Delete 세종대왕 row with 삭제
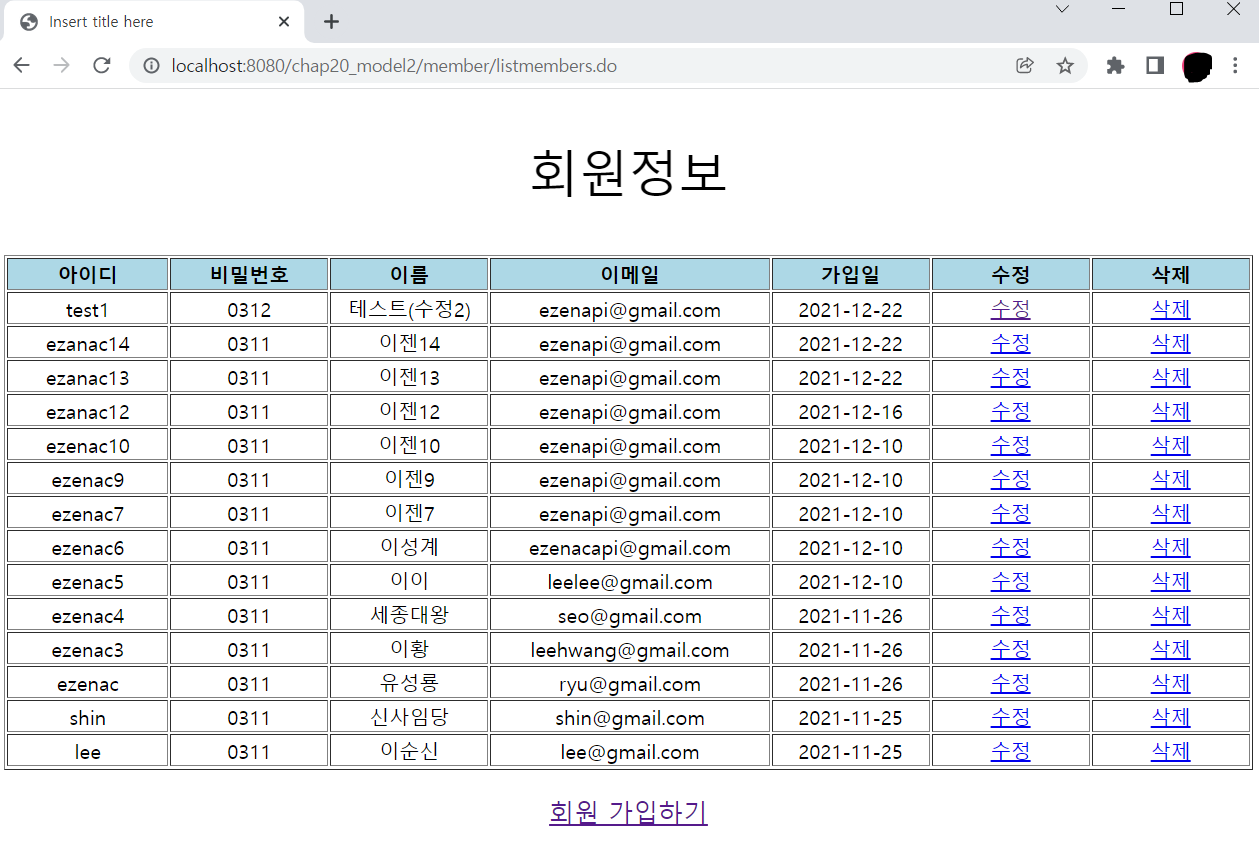This screenshot has height=845, width=1259. point(1171,615)
